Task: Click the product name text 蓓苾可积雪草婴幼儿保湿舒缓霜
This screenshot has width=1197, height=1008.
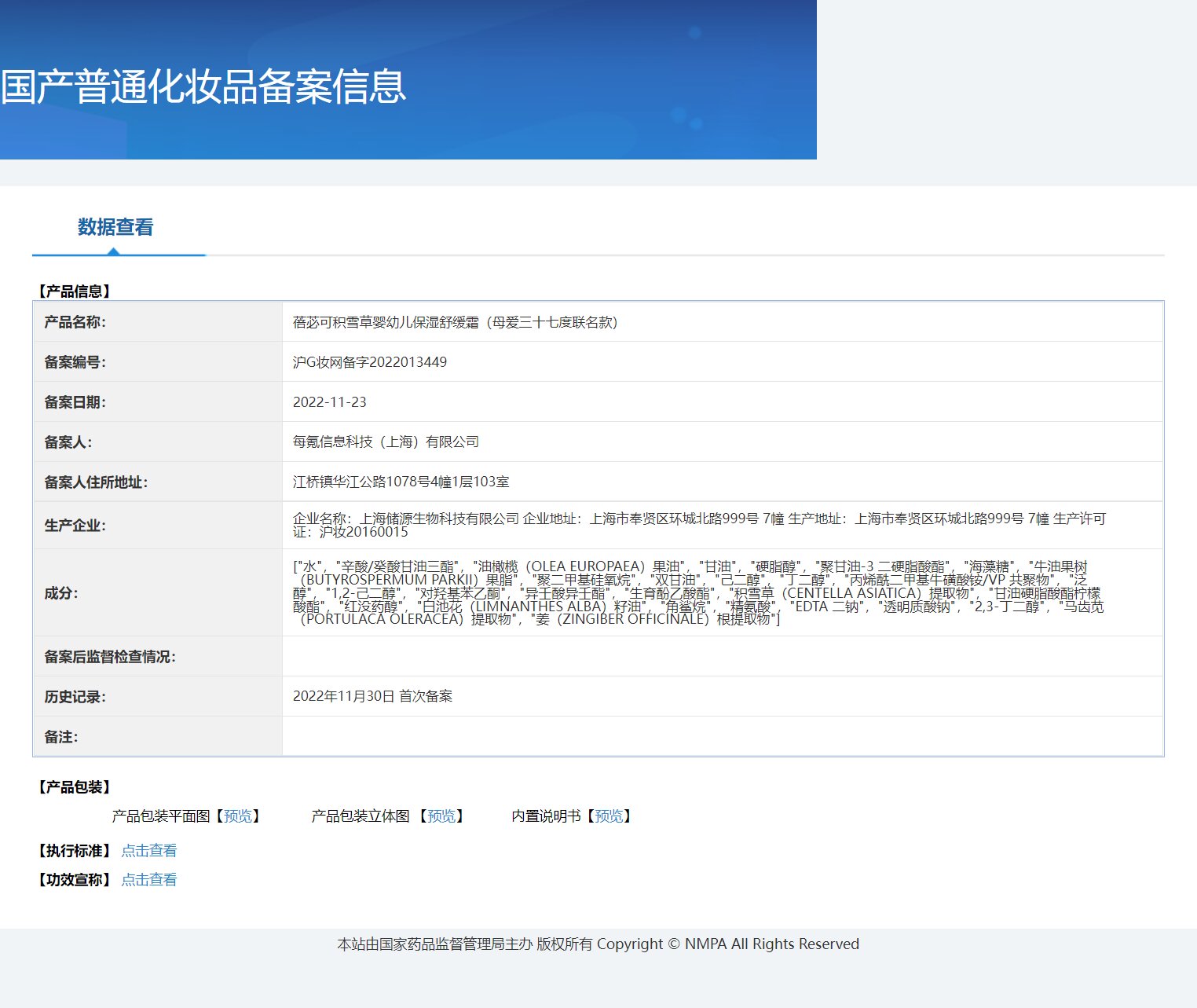Action: [x=456, y=322]
